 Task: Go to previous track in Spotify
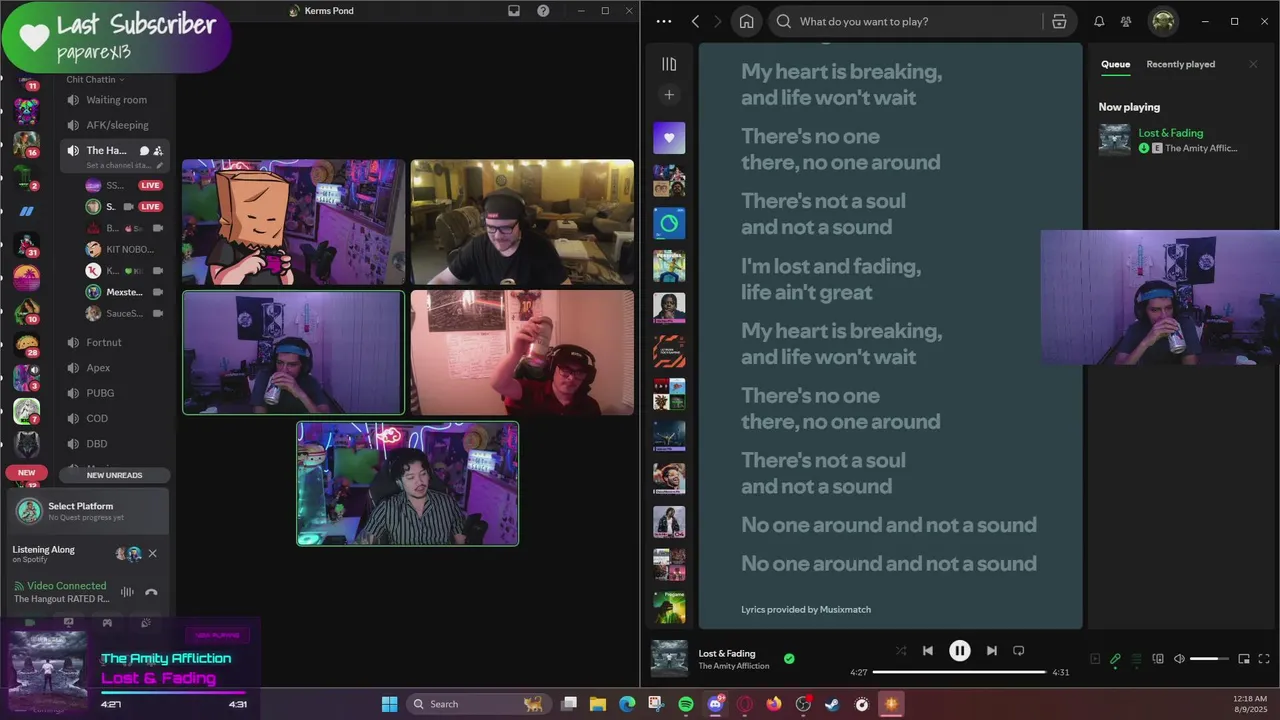(927, 651)
